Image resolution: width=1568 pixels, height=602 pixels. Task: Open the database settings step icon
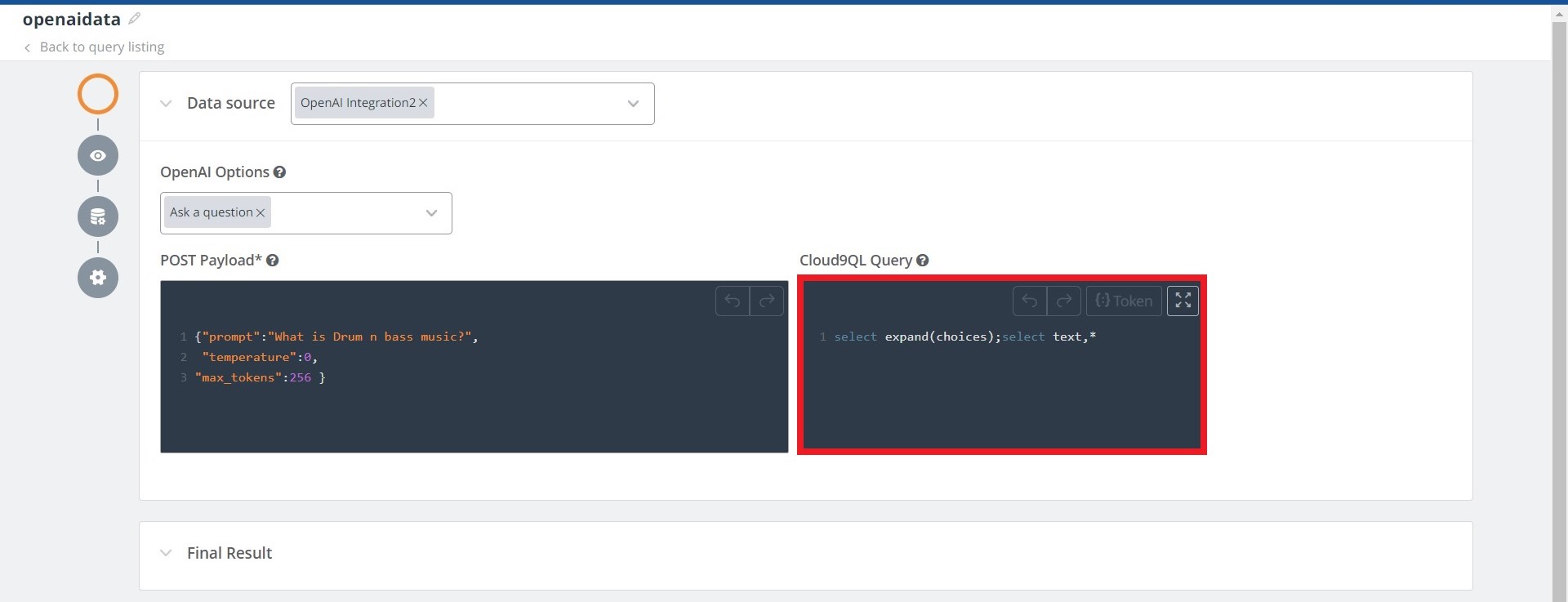[98, 216]
